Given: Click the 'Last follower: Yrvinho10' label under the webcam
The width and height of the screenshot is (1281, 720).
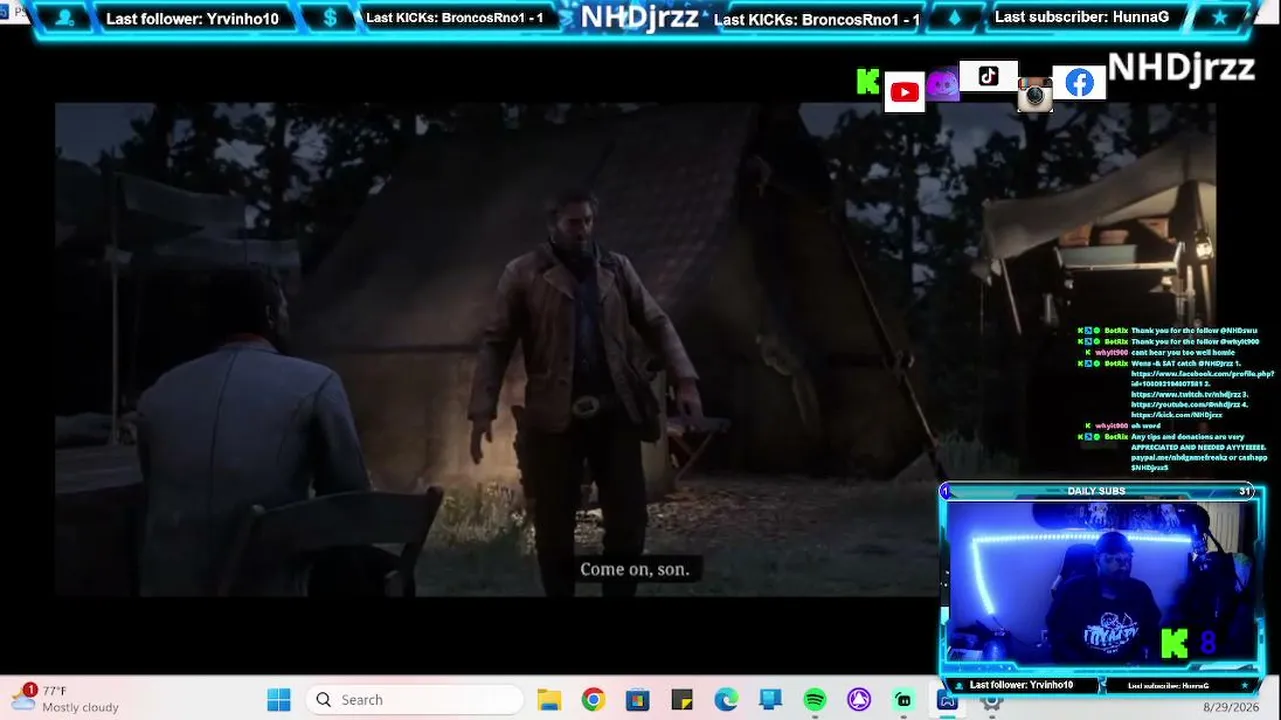Looking at the screenshot, I should pyautogui.click(x=1021, y=685).
